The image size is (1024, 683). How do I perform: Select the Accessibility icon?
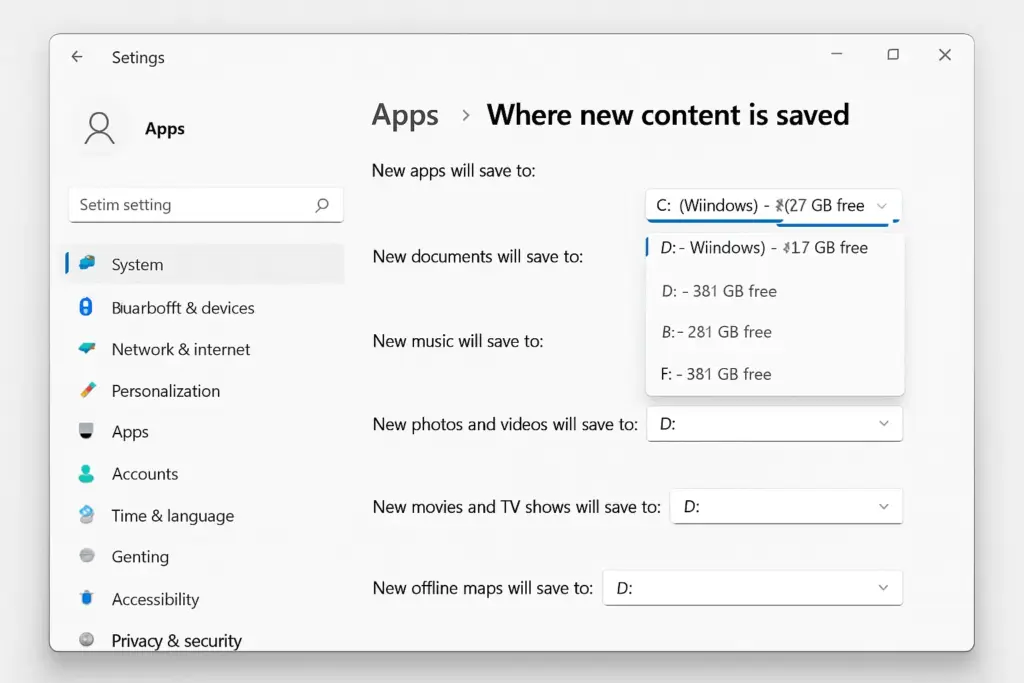click(86, 598)
